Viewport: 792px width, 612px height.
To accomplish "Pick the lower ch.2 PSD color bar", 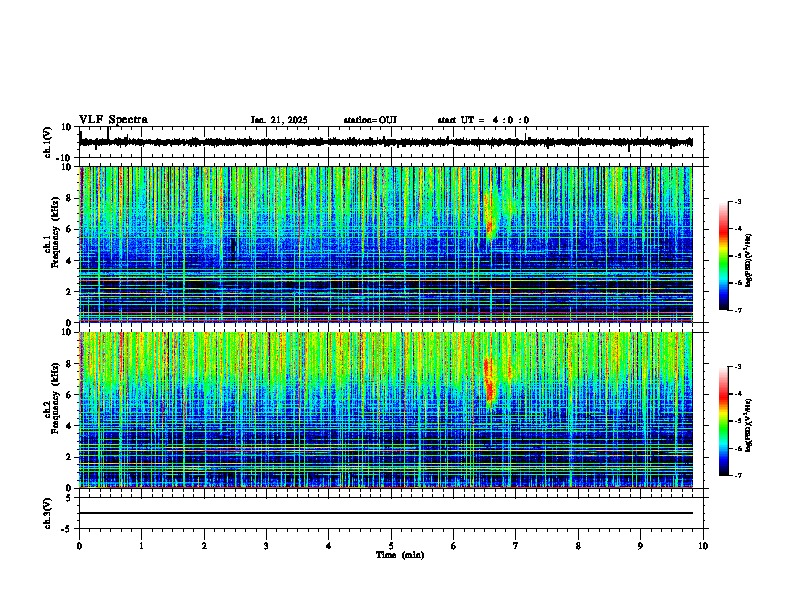I will [724, 421].
